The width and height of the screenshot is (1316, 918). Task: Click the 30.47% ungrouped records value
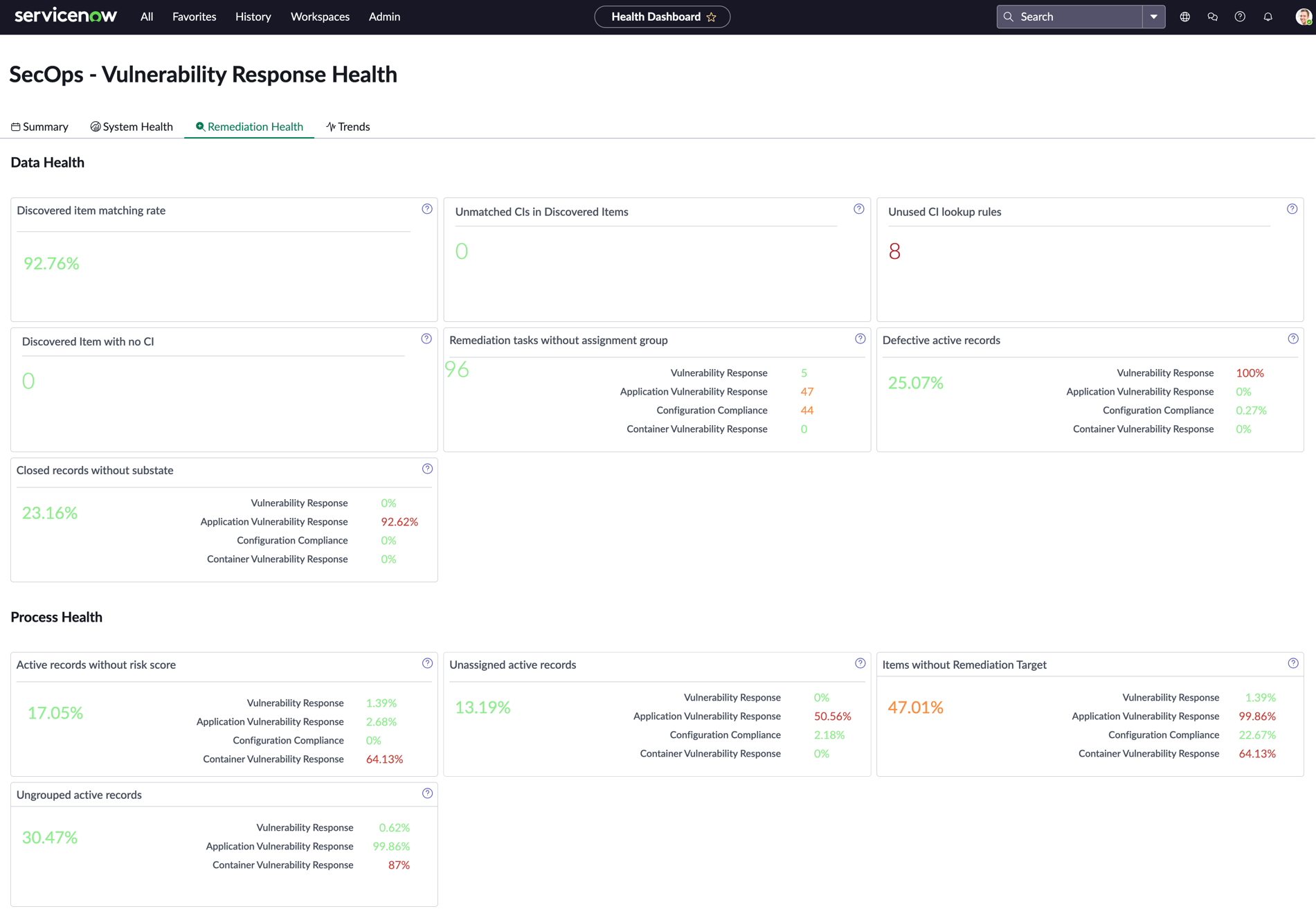point(50,838)
